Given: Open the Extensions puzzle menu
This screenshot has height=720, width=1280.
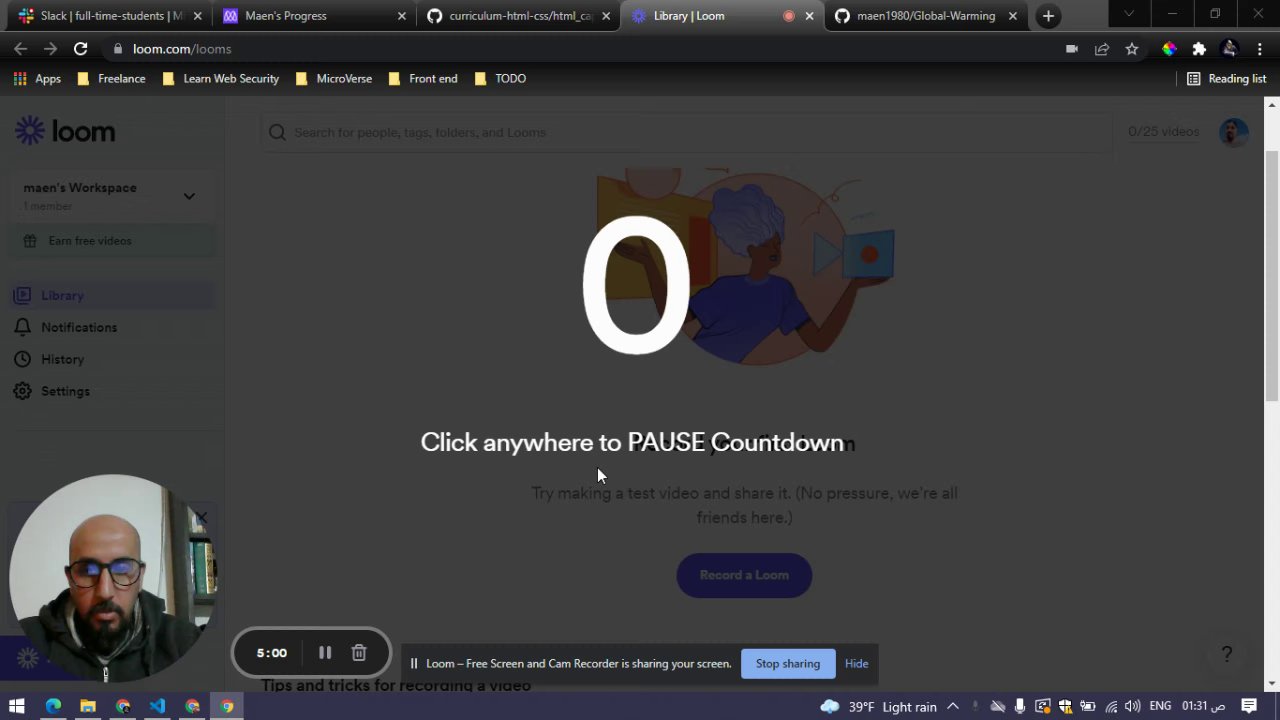Looking at the screenshot, I should pyautogui.click(x=1199, y=49).
